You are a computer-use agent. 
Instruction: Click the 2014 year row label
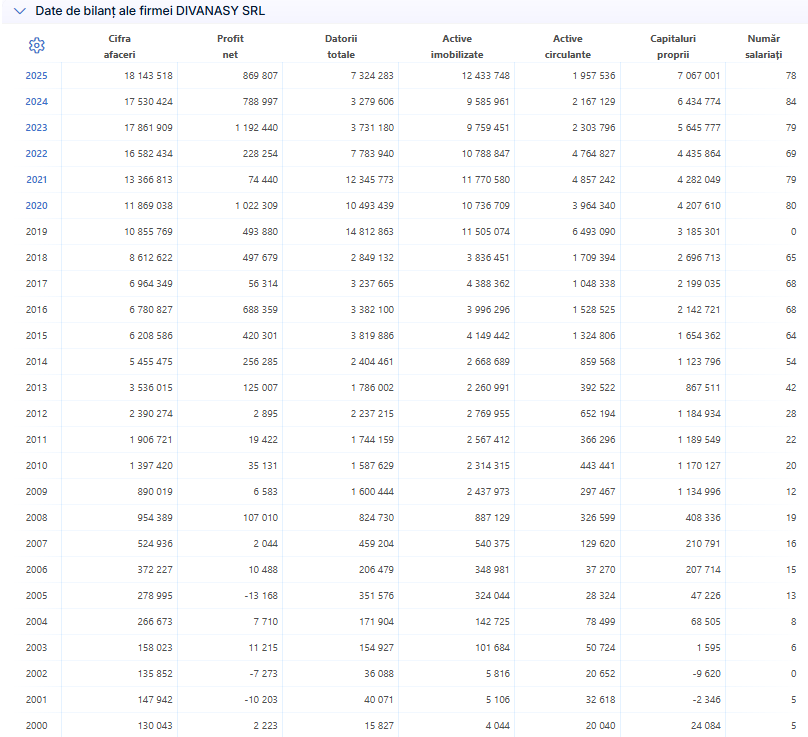click(x=37, y=362)
